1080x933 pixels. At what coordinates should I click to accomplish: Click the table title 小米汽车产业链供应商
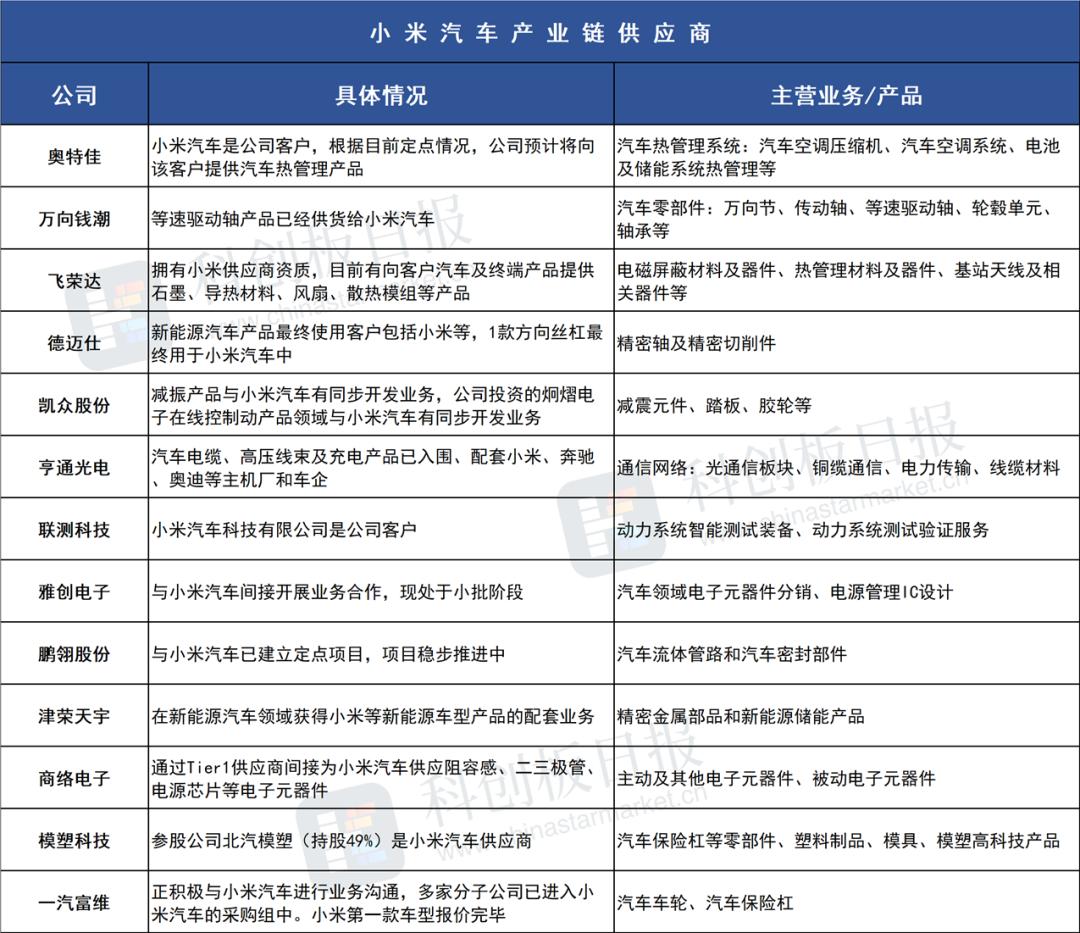(x=540, y=33)
